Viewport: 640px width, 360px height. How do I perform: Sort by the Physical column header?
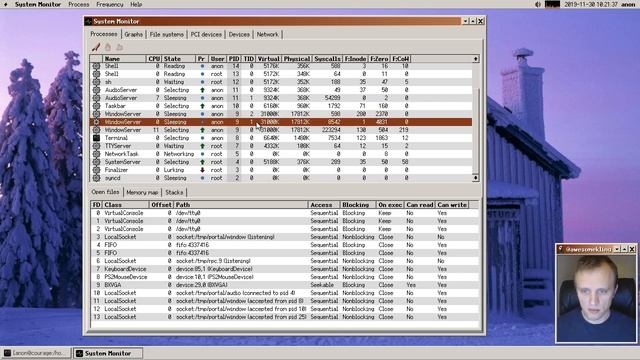click(297, 59)
